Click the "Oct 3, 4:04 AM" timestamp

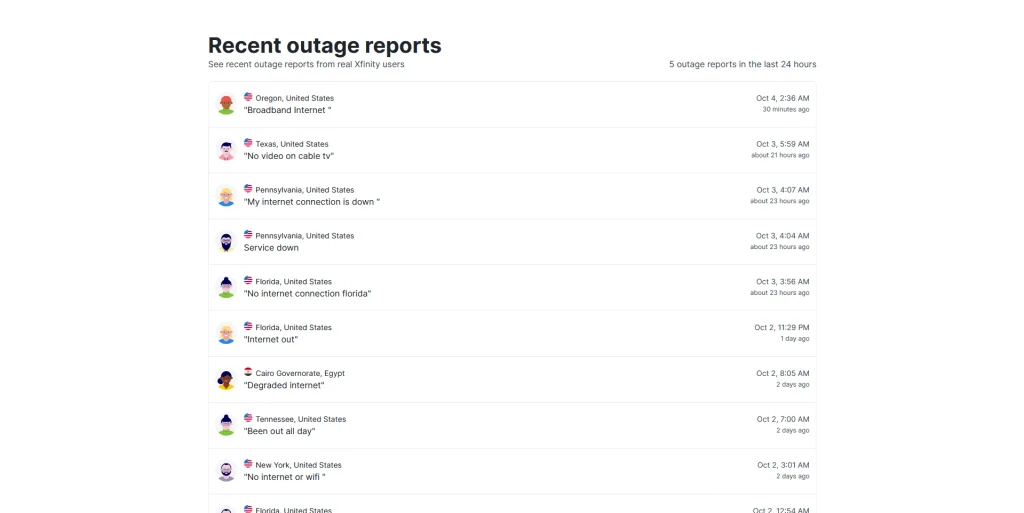[x=782, y=236]
